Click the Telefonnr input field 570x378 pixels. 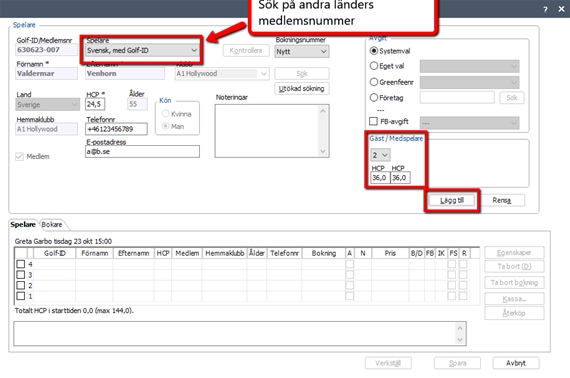pos(116,129)
